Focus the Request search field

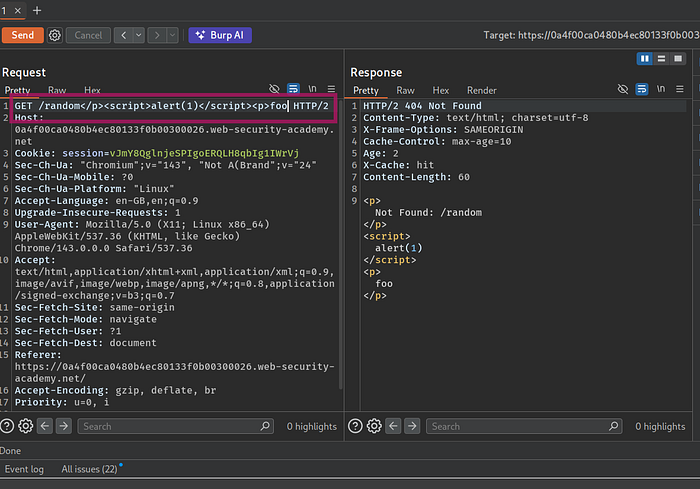[x=175, y=426]
